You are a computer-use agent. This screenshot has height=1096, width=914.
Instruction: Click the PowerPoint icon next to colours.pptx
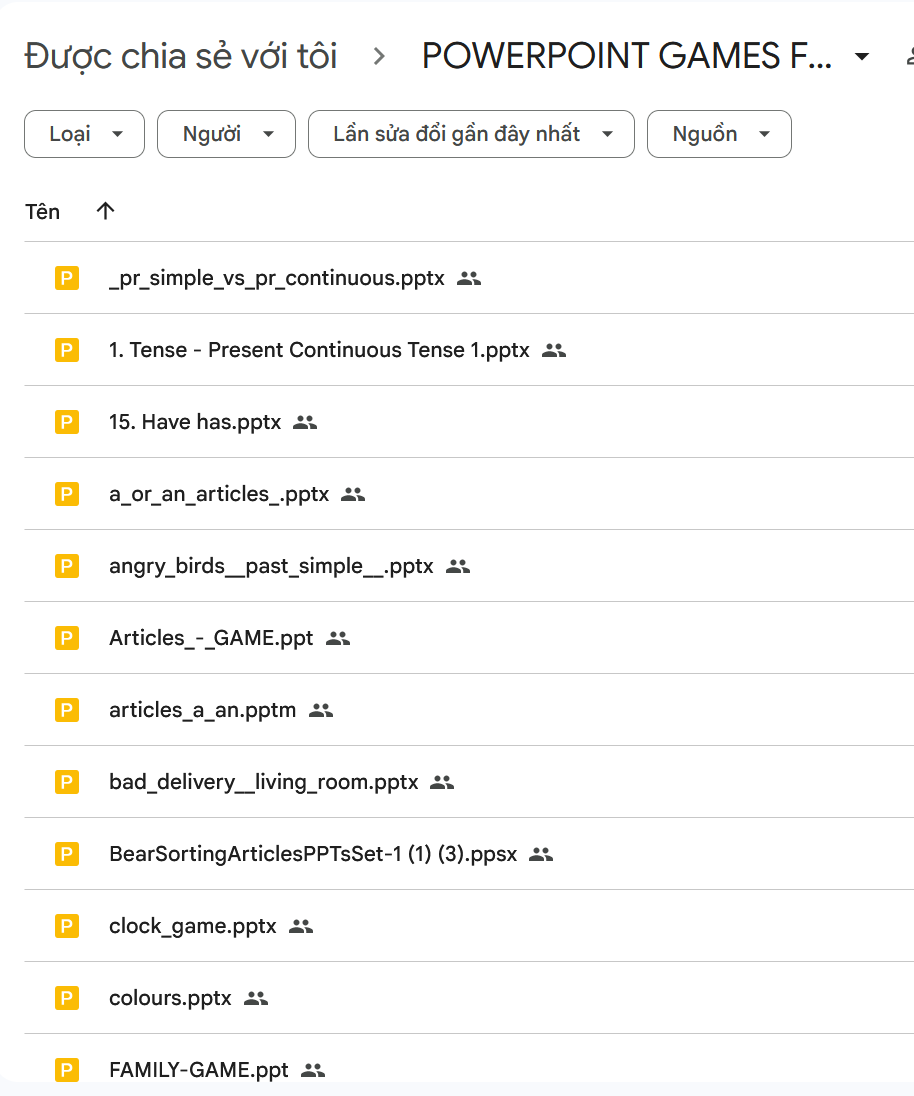[x=67, y=998]
